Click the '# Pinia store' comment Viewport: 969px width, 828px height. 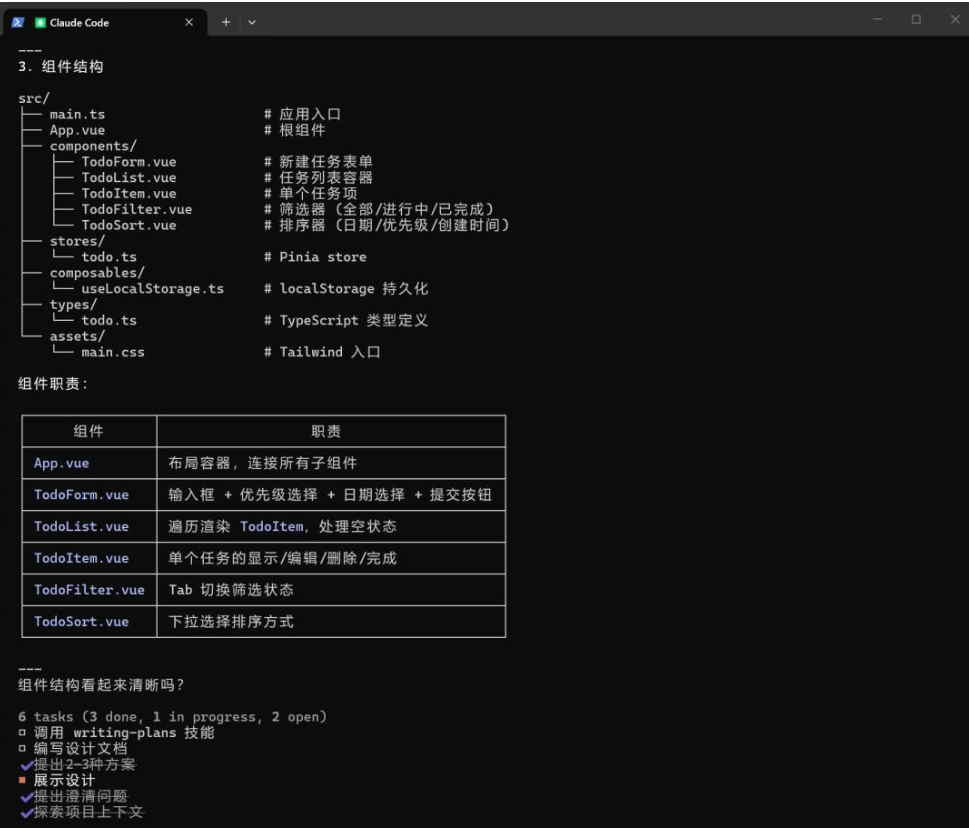315,257
